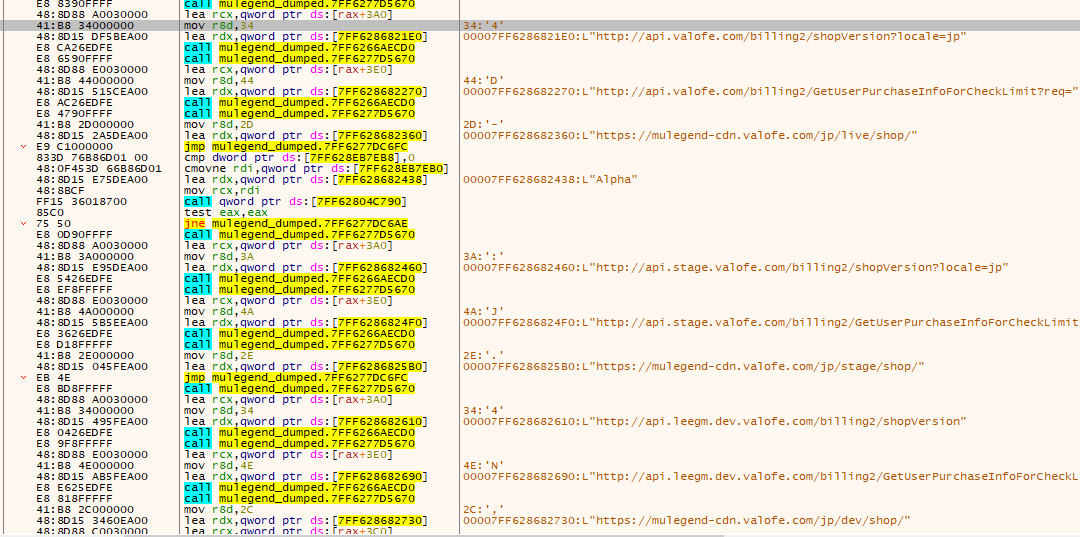Image resolution: width=1080 pixels, height=537 pixels.
Task: Click the cmovne rdi,qword ptr instruction
Action: click(317, 169)
